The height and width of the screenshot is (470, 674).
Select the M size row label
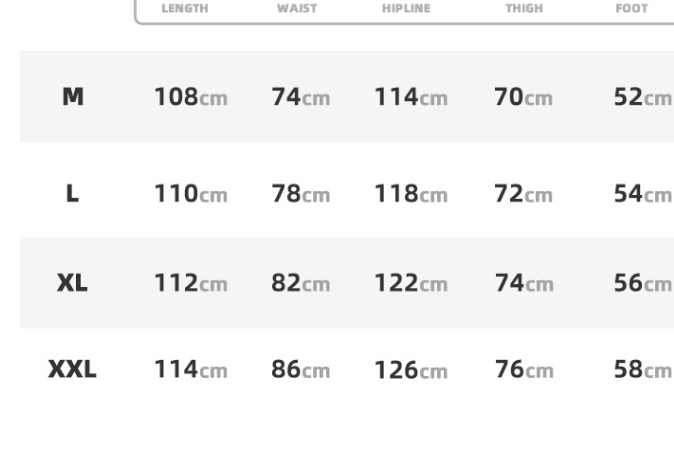pos(73,97)
